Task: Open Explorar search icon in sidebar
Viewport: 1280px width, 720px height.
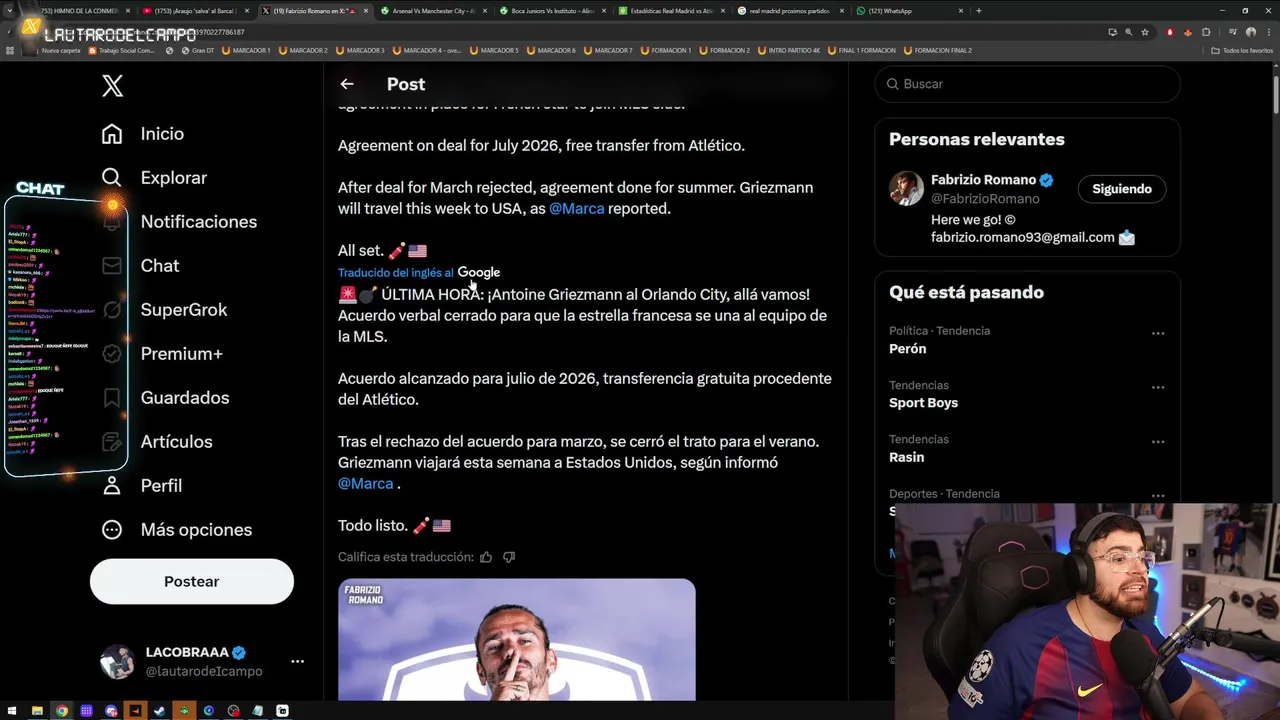Action: click(112, 178)
